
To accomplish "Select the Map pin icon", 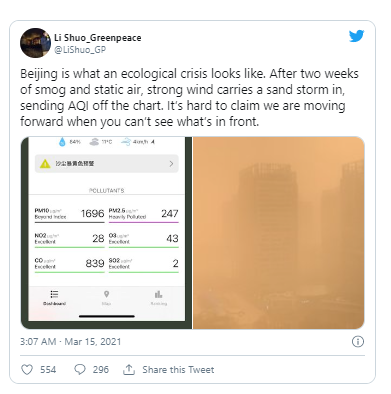I will point(106,294).
